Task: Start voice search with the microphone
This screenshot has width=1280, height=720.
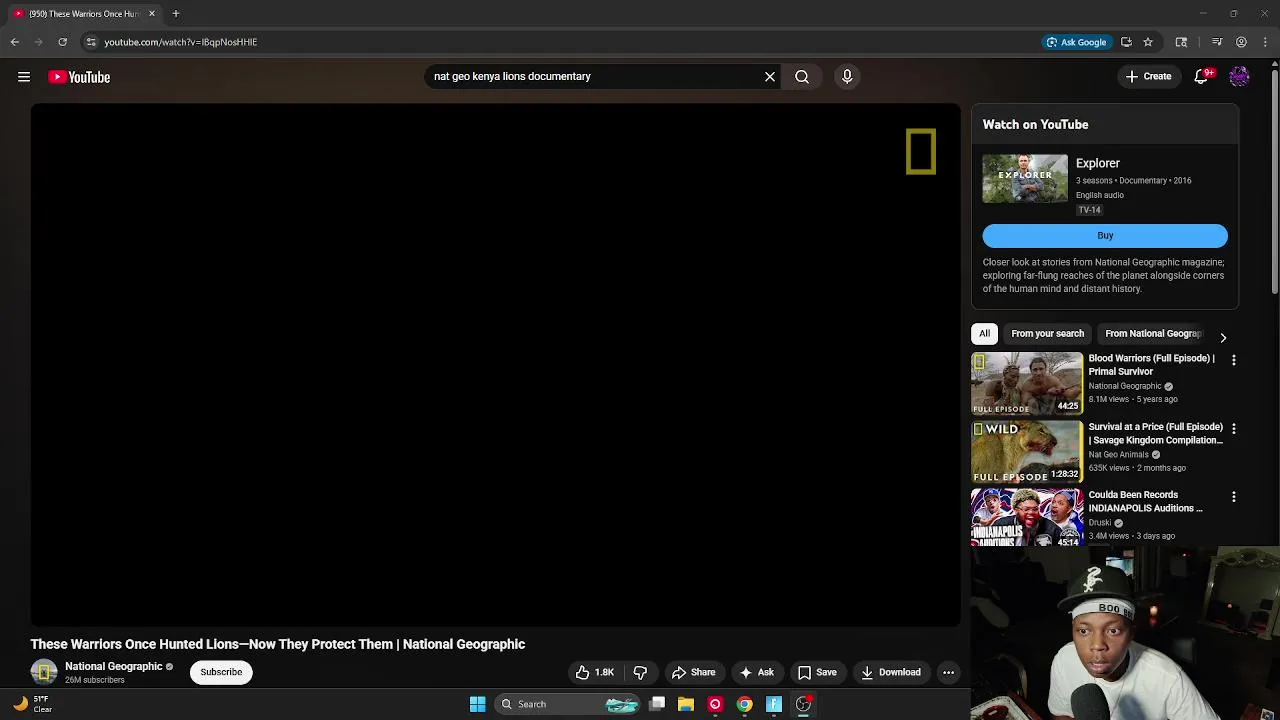Action: point(847,76)
